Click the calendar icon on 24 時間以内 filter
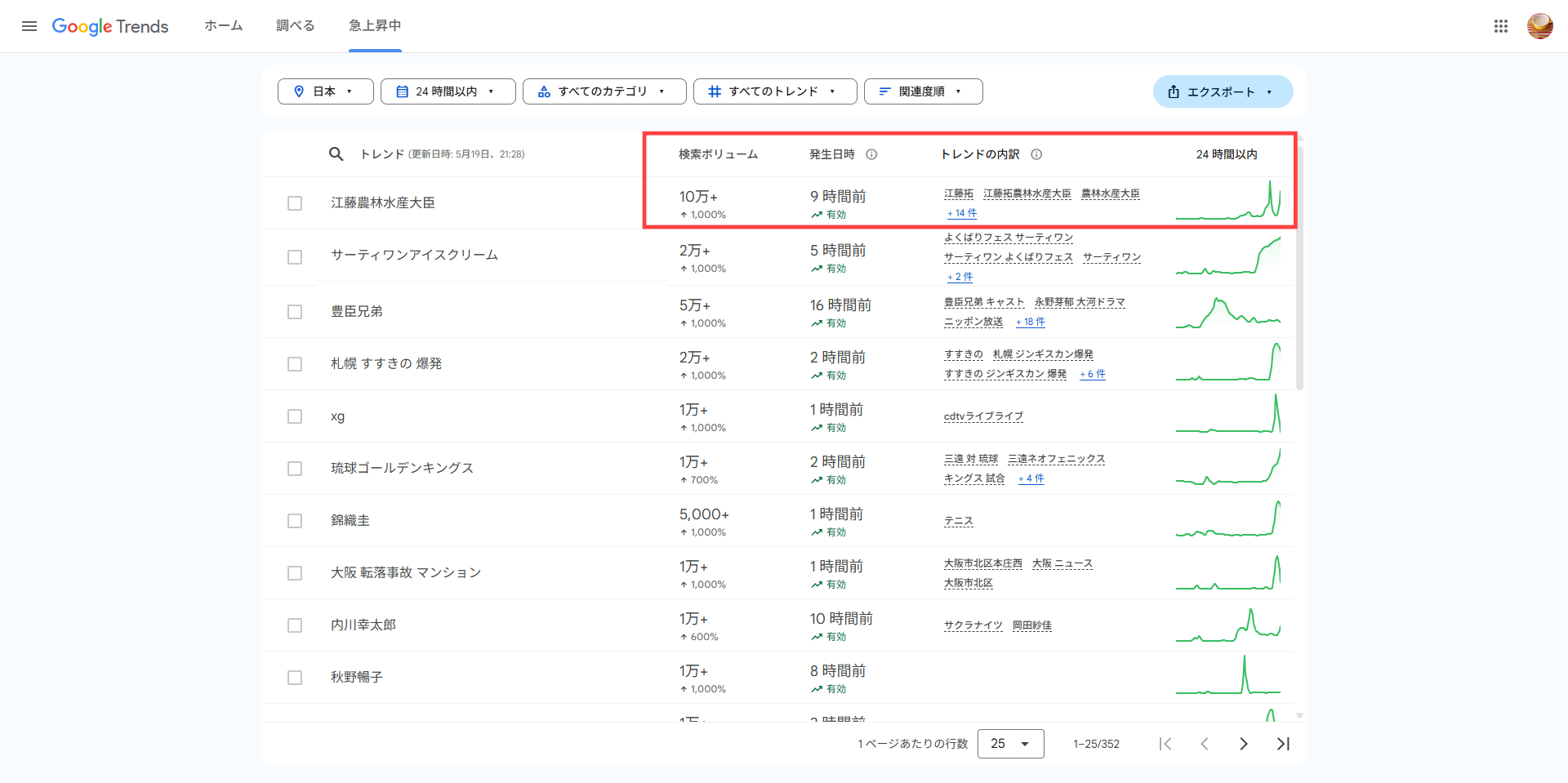Screen dimensions: 1568x783 402,91
